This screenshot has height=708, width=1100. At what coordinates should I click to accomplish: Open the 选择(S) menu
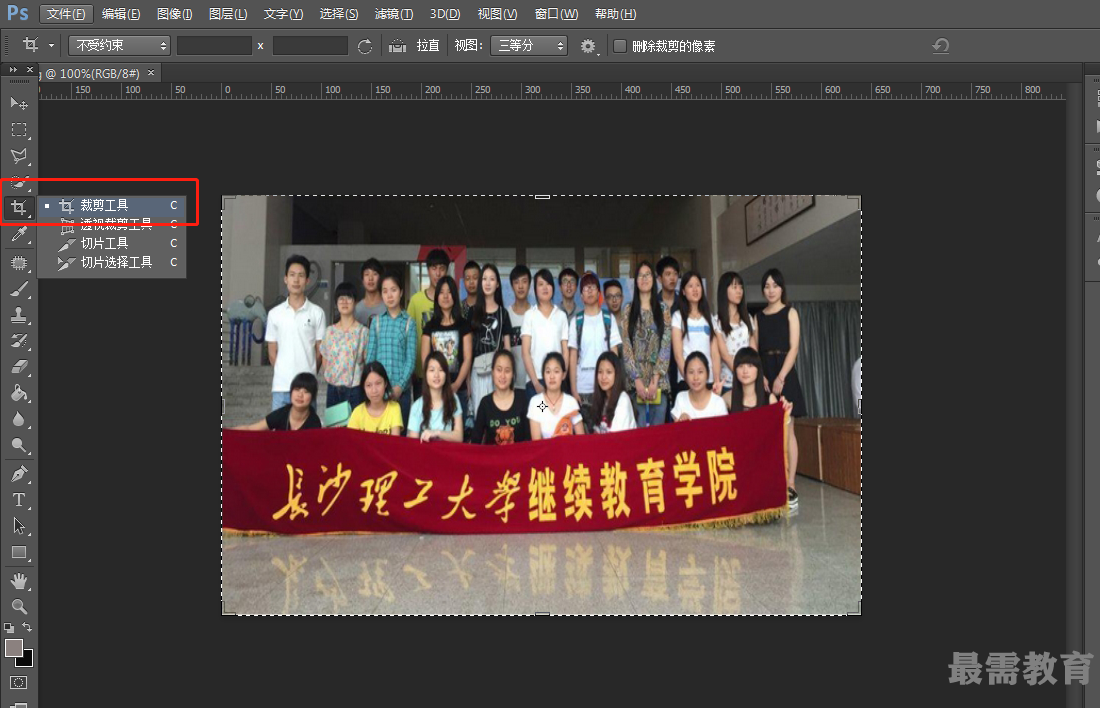click(338, 14)
